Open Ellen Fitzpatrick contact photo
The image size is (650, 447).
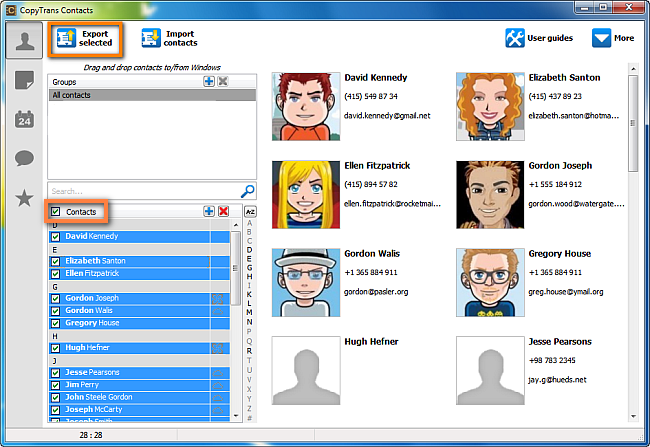pos(306,194)
